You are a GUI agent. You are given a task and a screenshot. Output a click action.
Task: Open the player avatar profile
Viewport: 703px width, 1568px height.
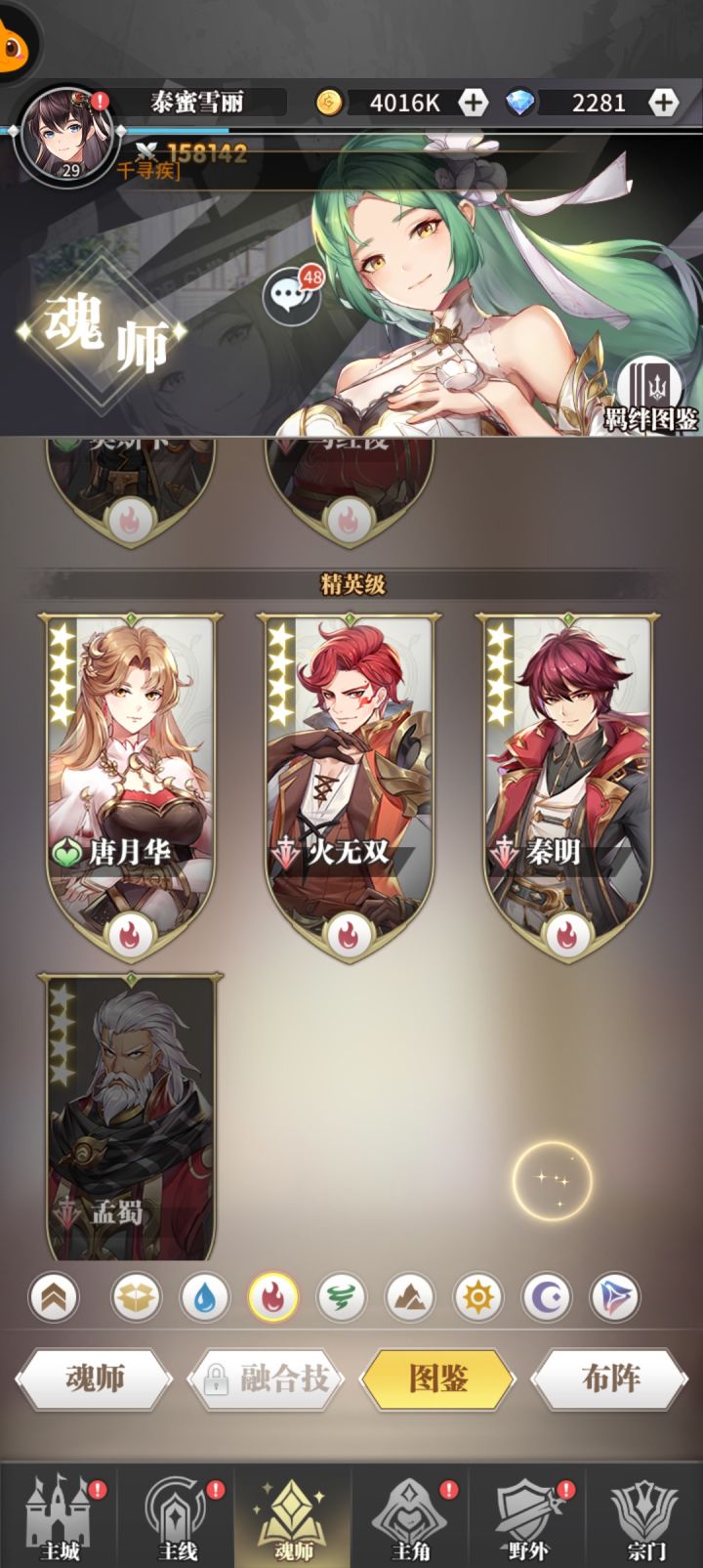[x=68, y=135]
